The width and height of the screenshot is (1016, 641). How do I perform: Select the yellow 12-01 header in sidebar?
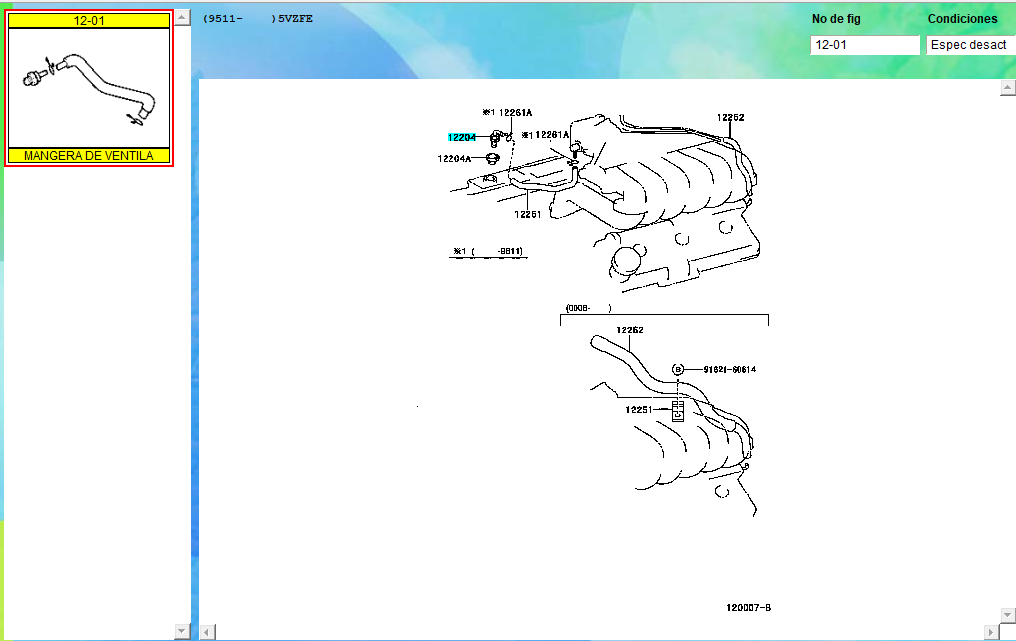coord(89,20)
